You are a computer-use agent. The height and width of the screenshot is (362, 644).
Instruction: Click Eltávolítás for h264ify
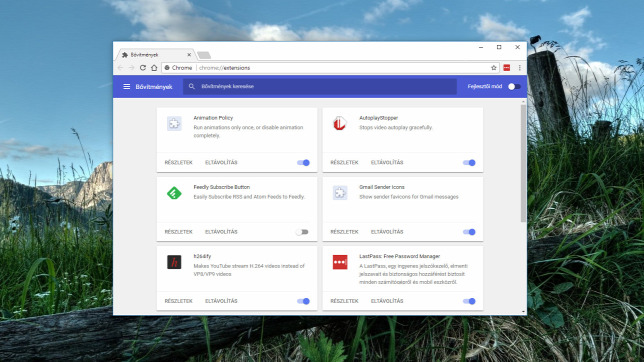(x=221, y=301)
